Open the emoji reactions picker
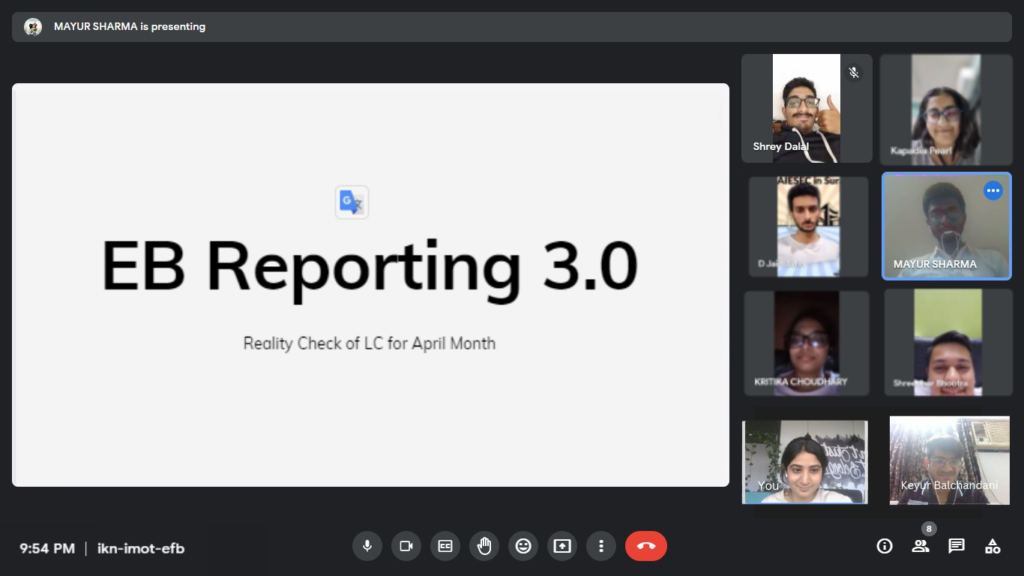 [x=523, y=546]
